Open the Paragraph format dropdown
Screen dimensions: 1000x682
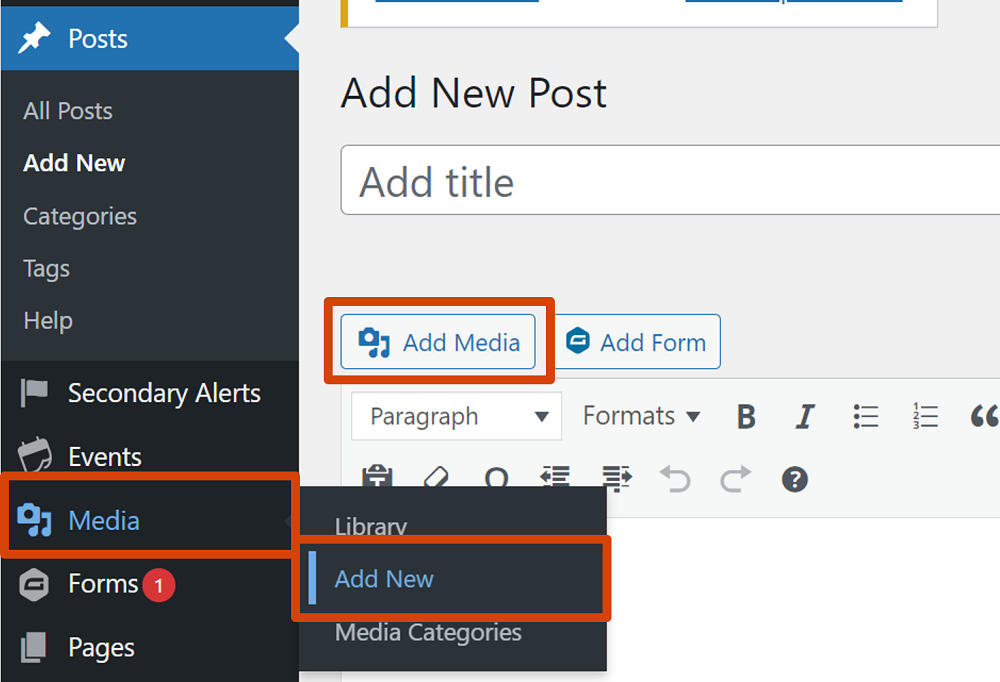coord(457,417)
